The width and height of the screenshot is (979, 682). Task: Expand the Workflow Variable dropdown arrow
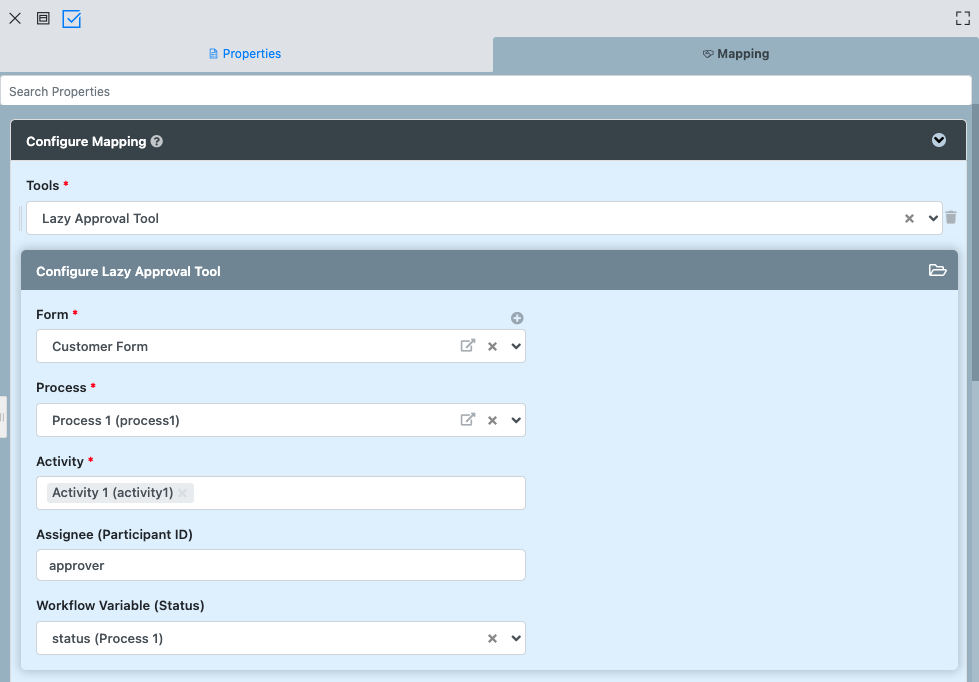pyautogui.click(x=516, y=638)
